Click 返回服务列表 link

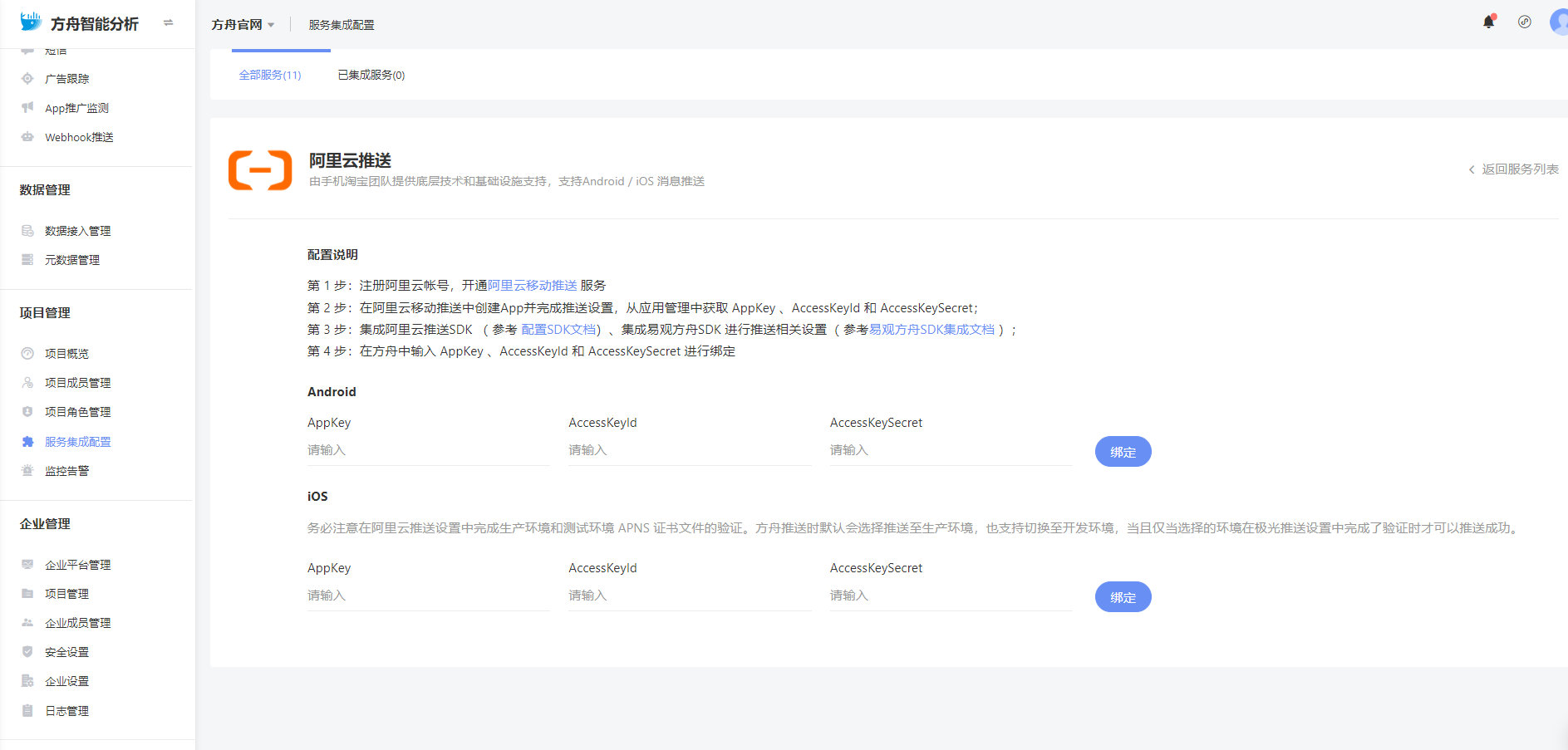[x=1513, y=169]
